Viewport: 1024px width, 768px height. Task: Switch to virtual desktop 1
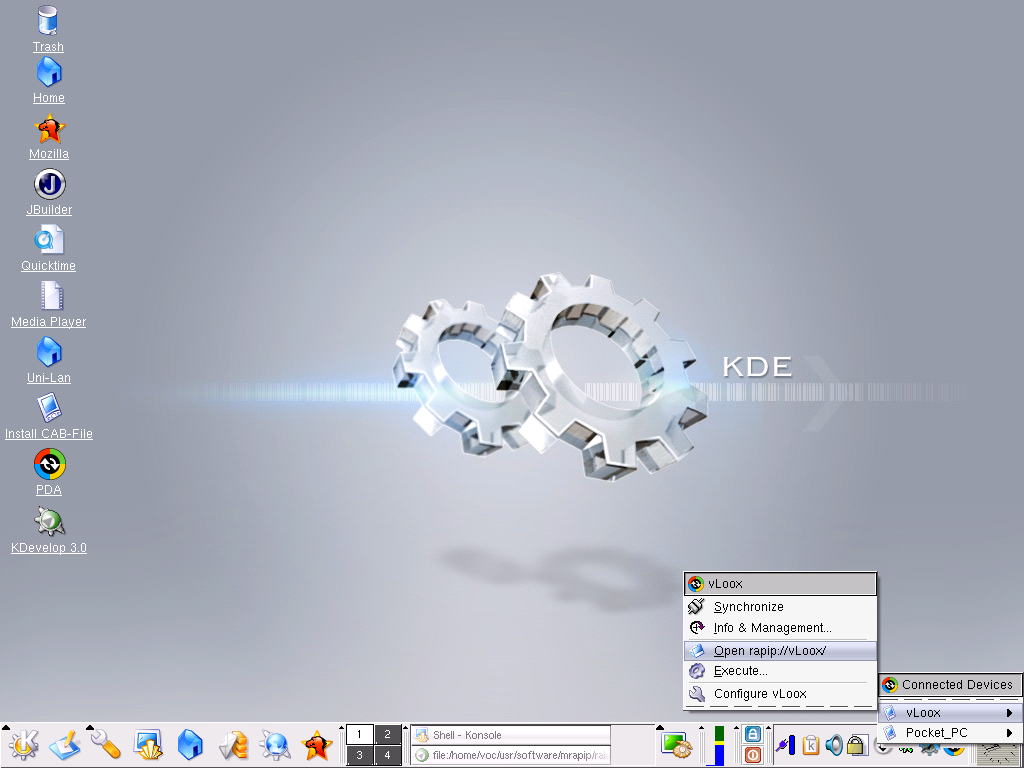[x=359, y=734]
